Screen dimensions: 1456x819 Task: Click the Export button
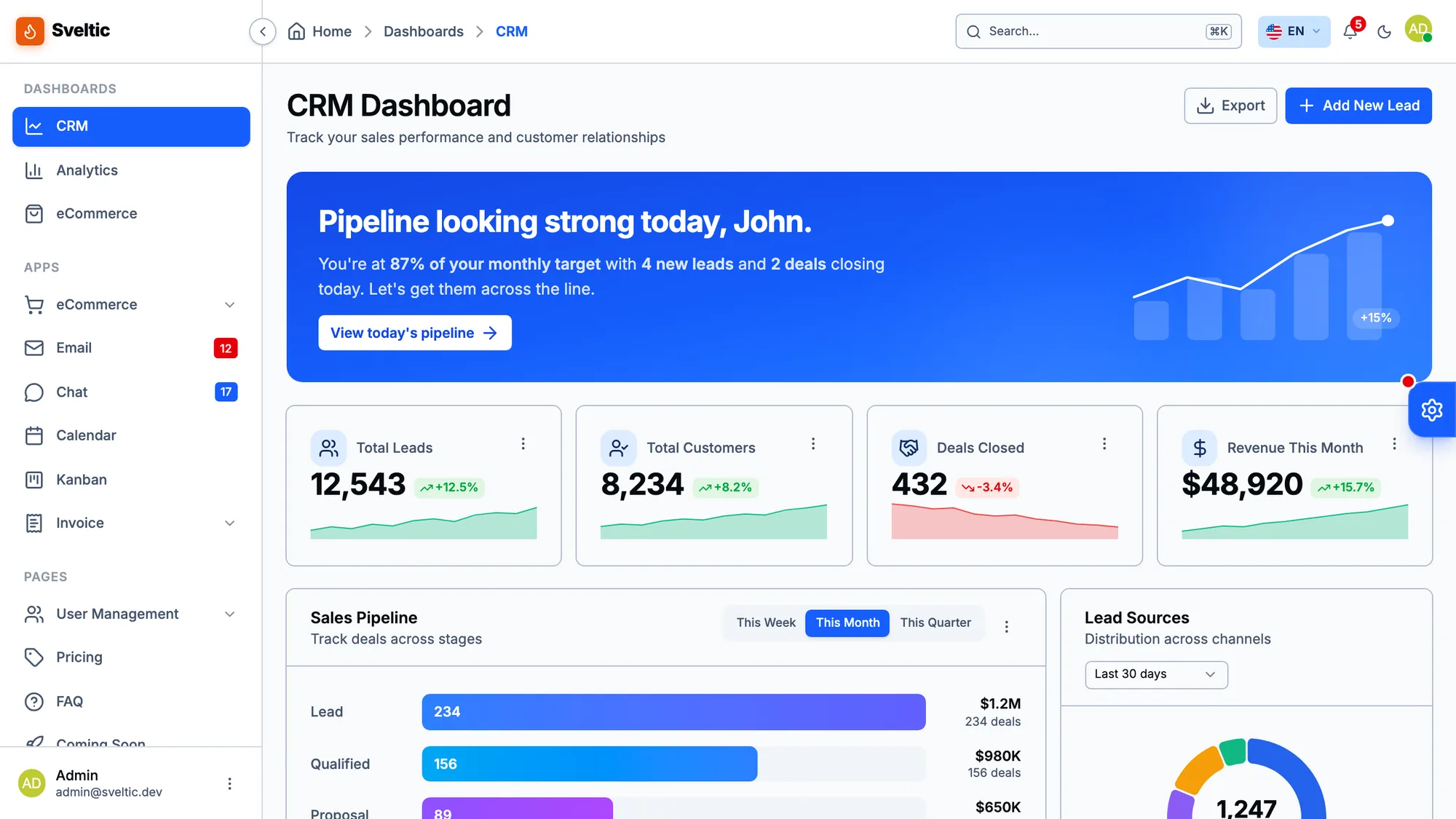click(1230, 106)
